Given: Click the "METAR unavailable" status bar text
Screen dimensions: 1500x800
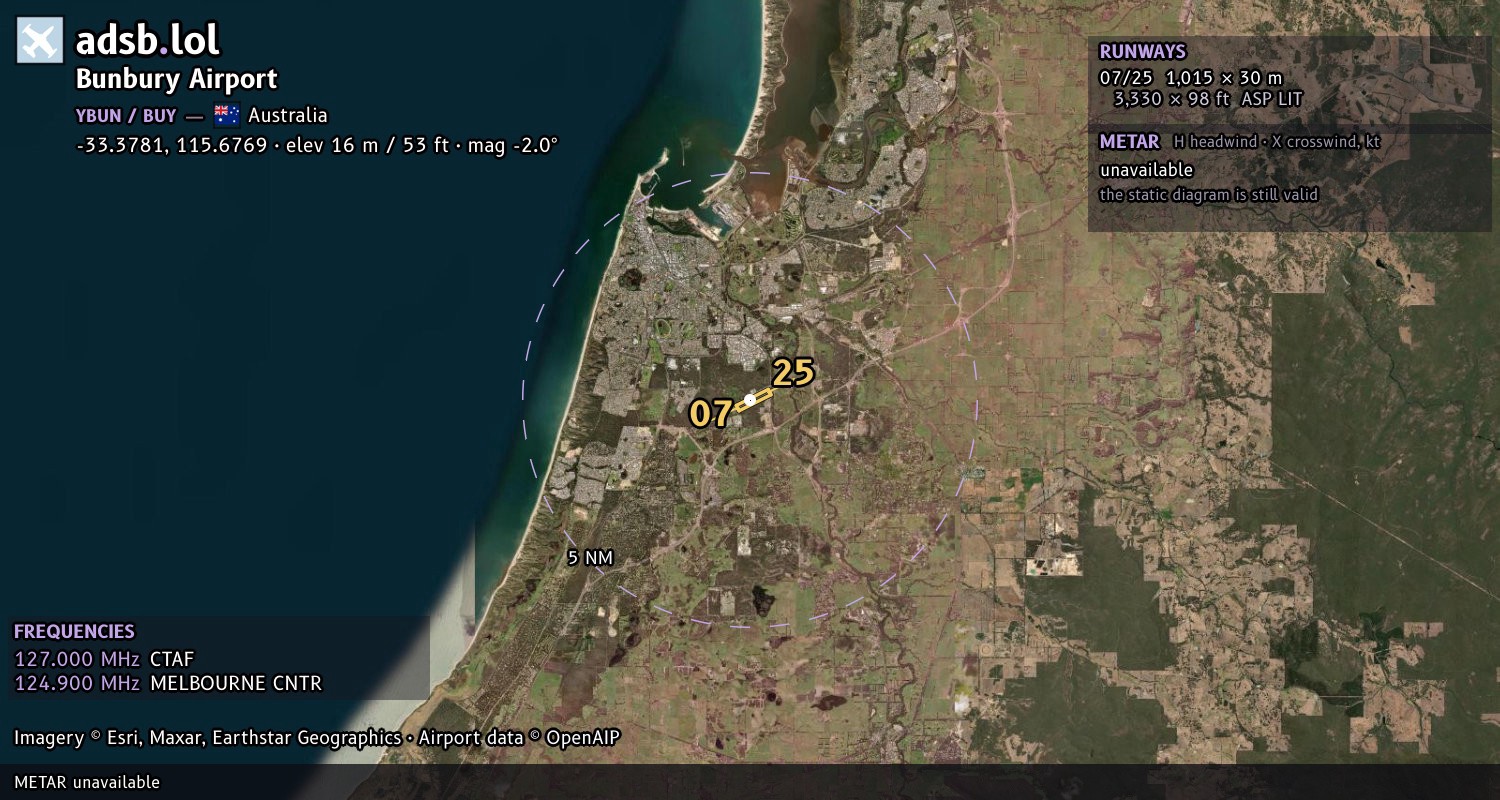Looking at the screenshot, I should click(x=87, y=782).
